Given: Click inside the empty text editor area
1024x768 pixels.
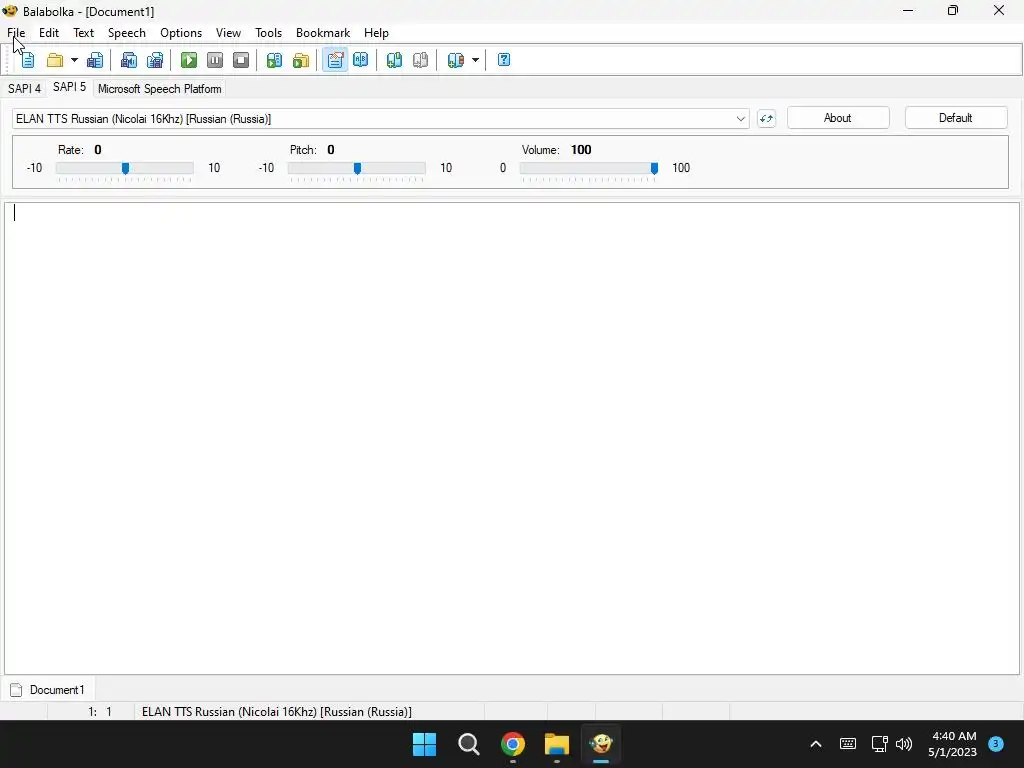Looking at the screenshot, I should 511,438.
